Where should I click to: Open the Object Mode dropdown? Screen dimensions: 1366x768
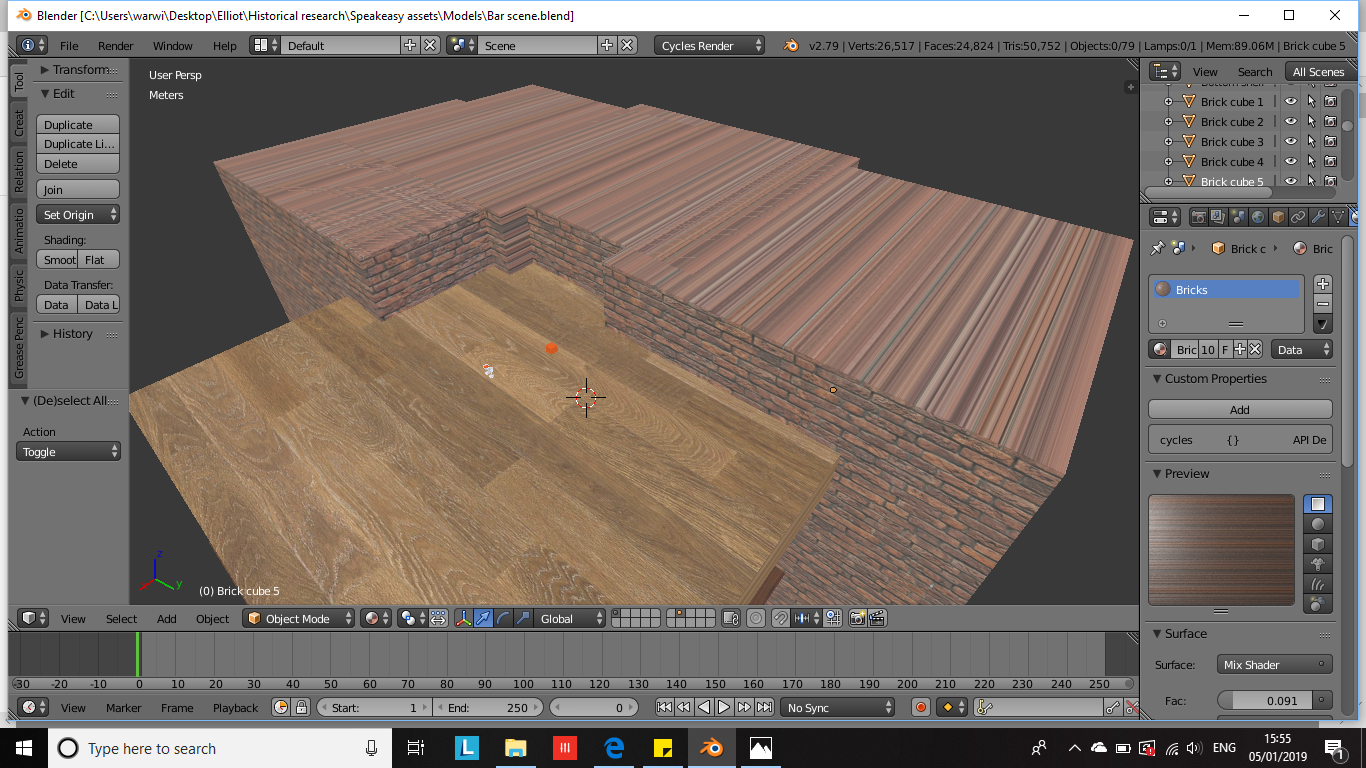300,619
